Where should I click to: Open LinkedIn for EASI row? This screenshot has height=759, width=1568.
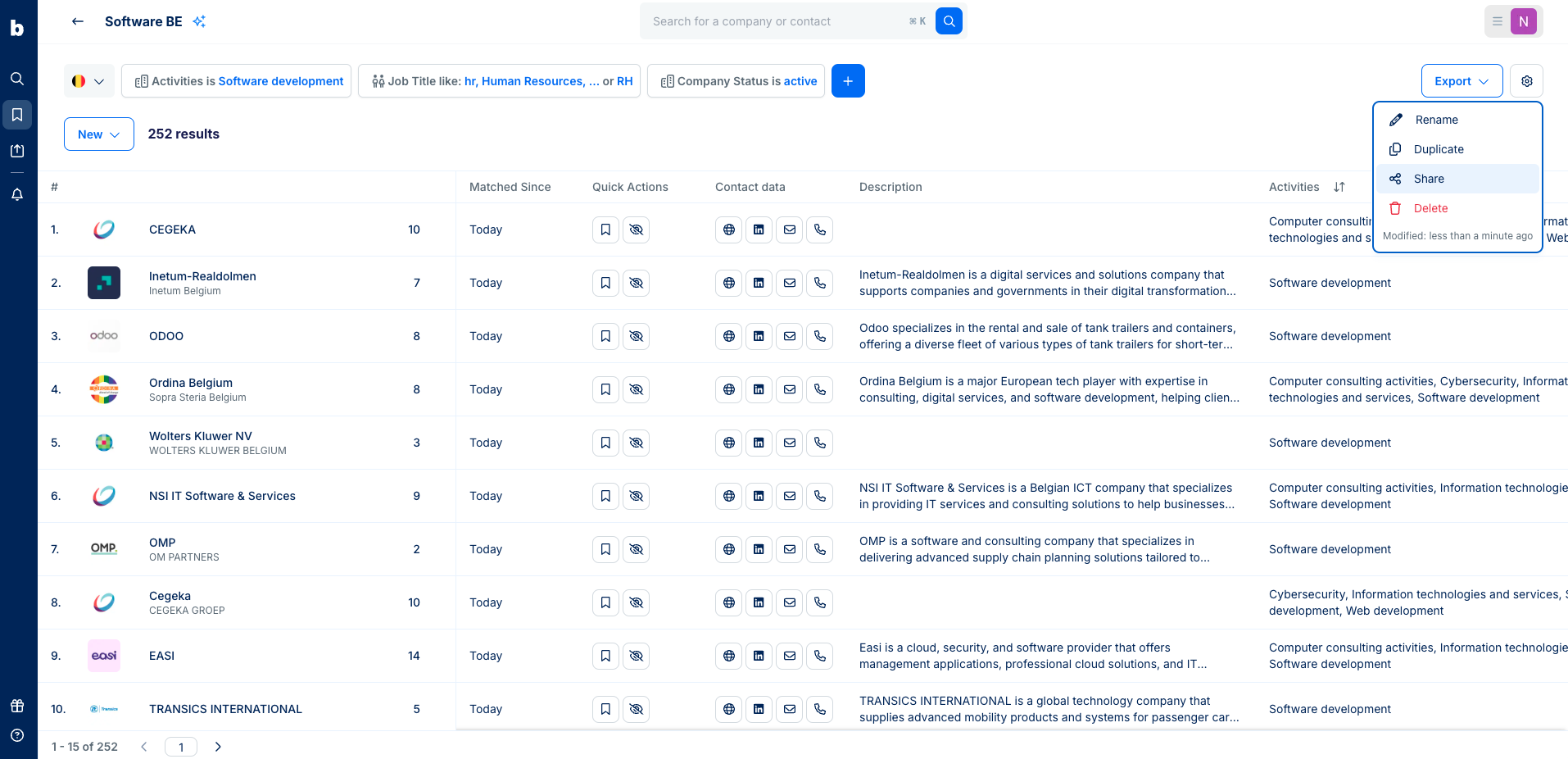pyautogui.click(x=759, y=656)
